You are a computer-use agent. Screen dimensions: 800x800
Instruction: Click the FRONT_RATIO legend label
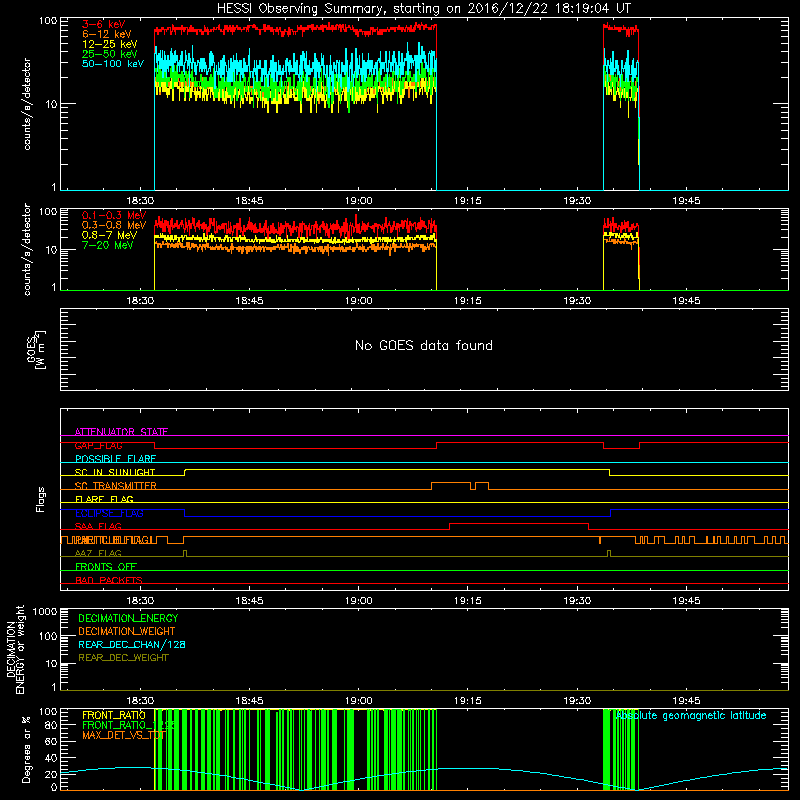coord(114,715)
